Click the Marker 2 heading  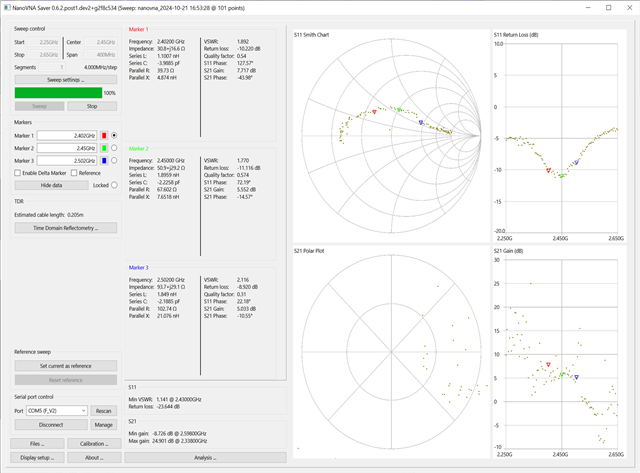pyautogui.click(x=139, y=149)
